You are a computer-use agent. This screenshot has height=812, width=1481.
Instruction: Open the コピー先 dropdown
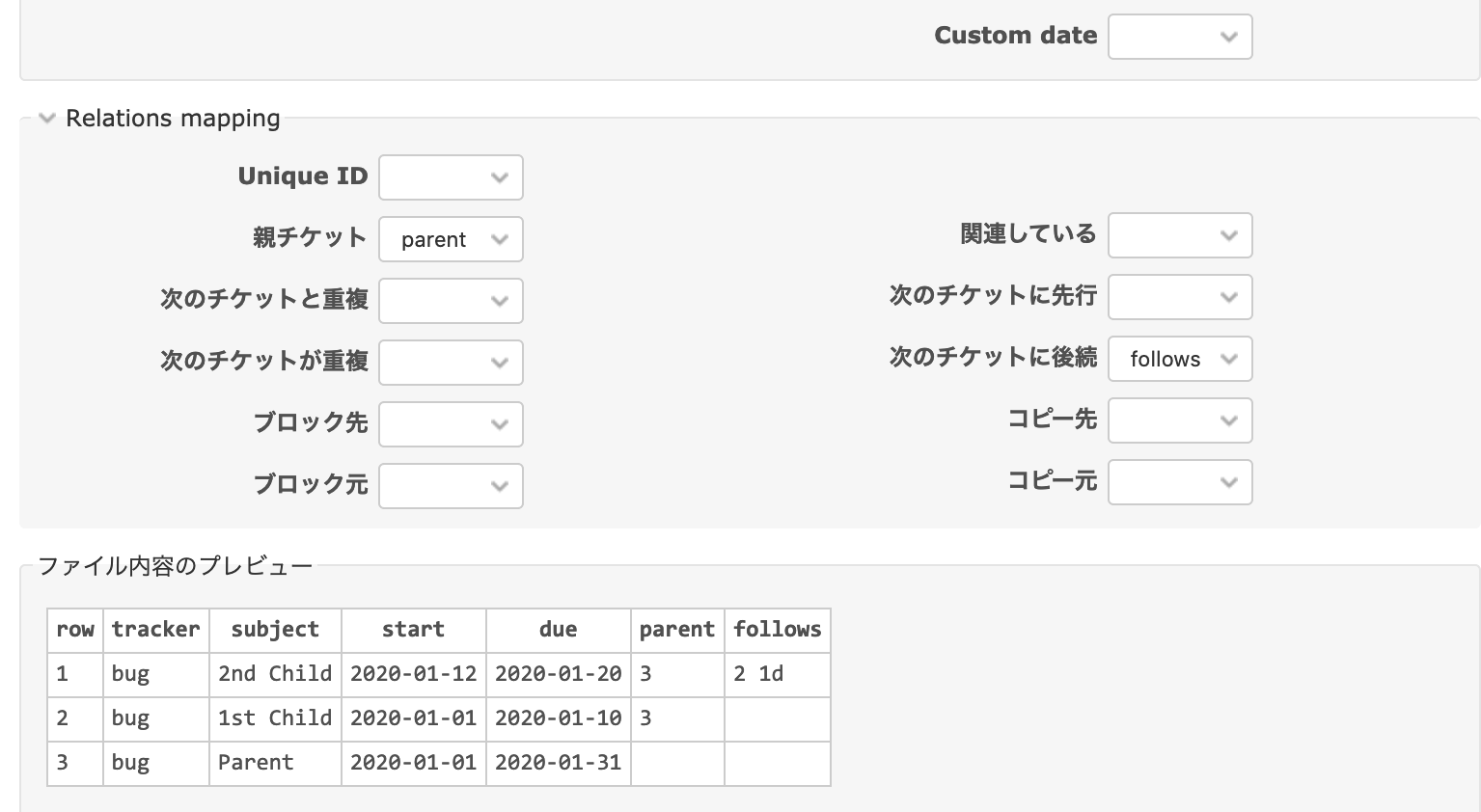click(x=1179, y=420)
